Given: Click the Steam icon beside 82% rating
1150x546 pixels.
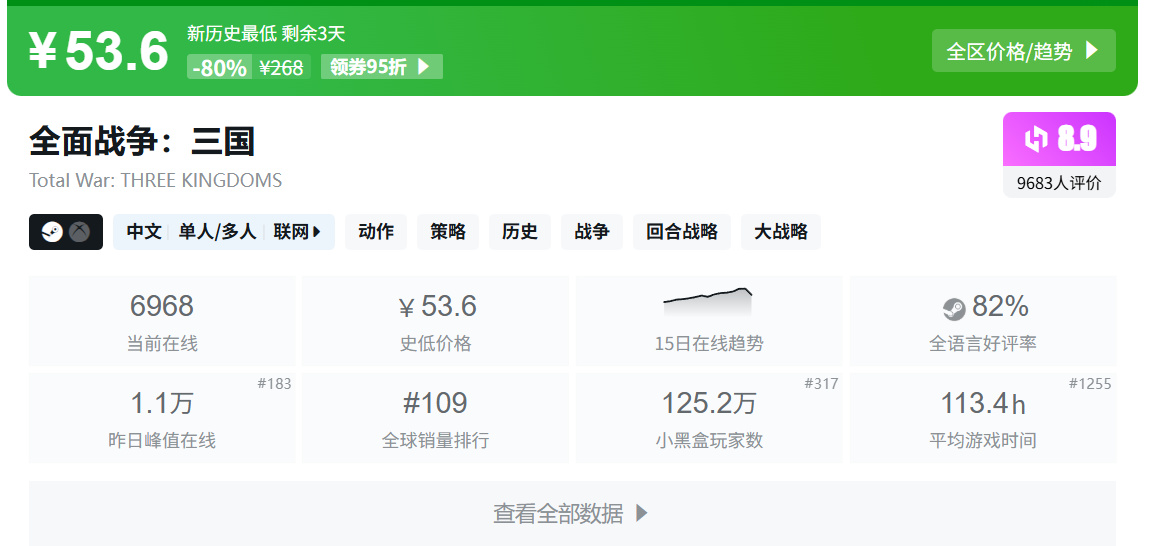Looking at the screenshot, I should point(954,309).
